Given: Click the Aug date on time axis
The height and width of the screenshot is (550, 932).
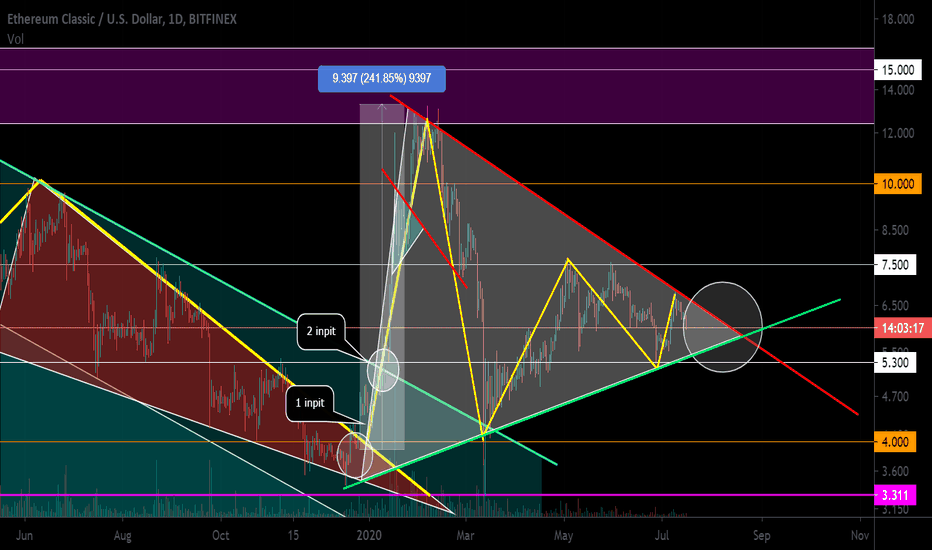Looking at the screenshot, I should pyautogui.click(x=122, y=536).
